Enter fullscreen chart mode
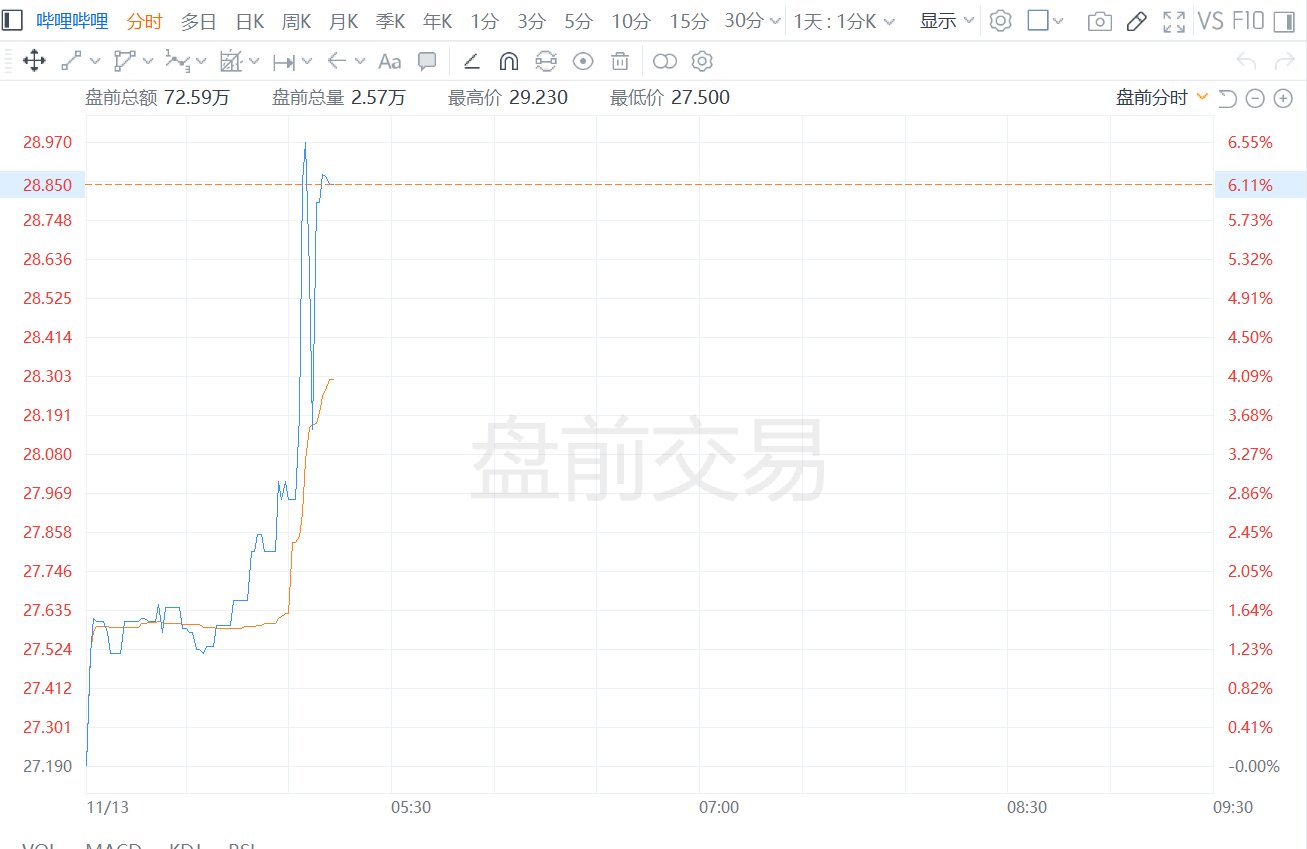Image resolution: width=1307 pixels, height=849 pixels. click(1174, 21)
